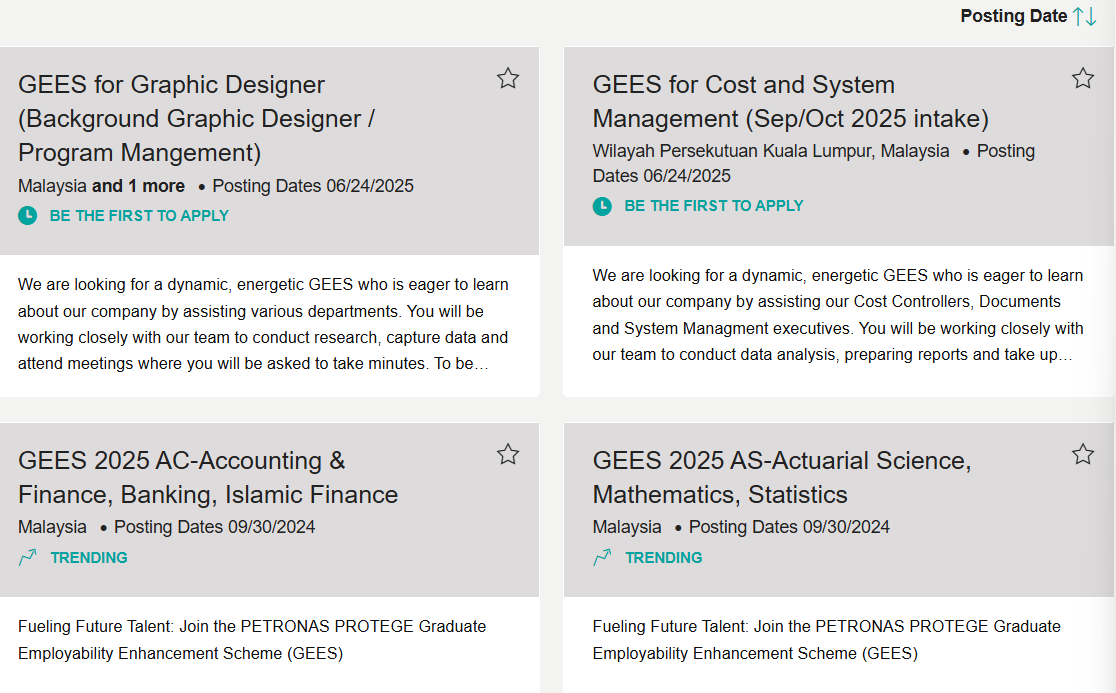Click the clock icon beside BE THE FIRST TO APPLY on Graphic Designer card
Viewport: 1116px width, 693px height.
pos(28,214)
